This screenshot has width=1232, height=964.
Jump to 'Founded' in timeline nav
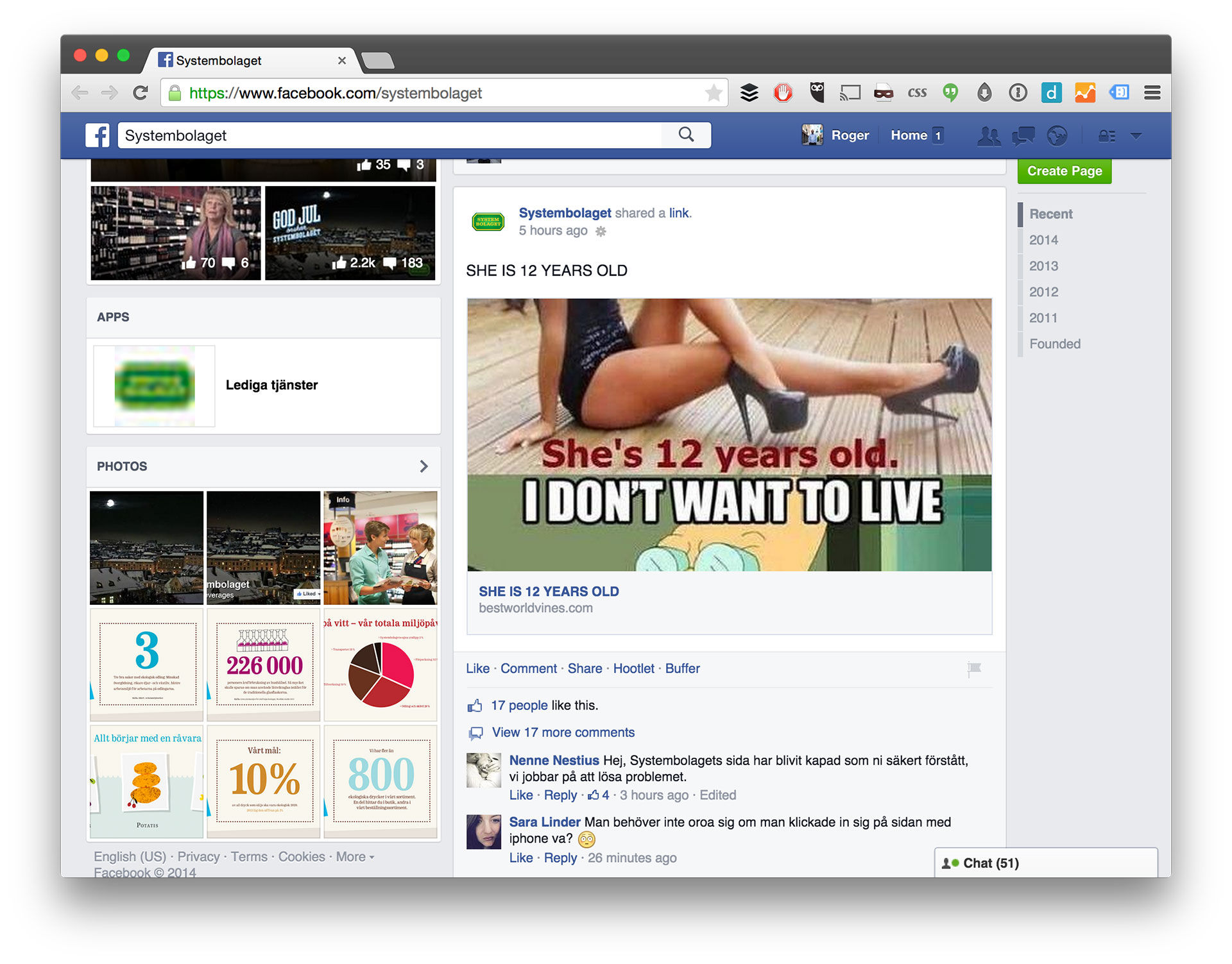[x=1055, y=344]
